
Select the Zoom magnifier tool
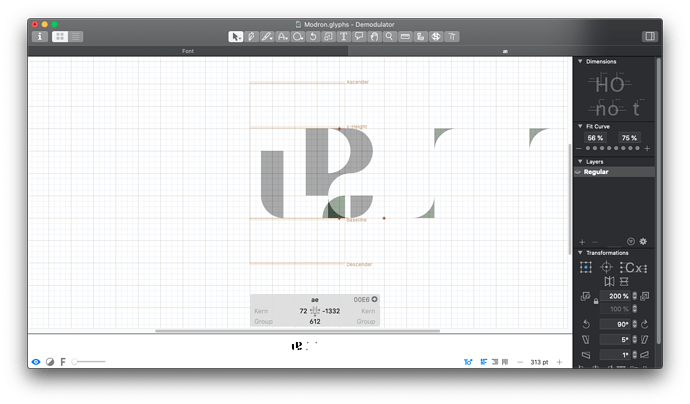point(389,37)
